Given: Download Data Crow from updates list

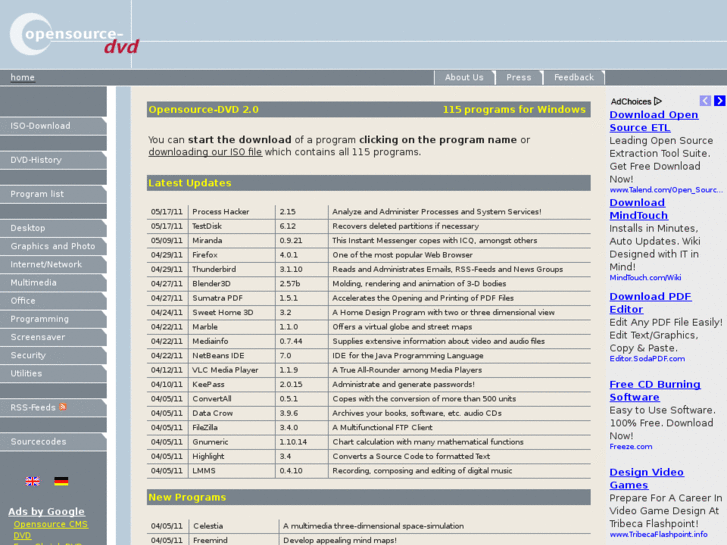Looking at the screenshot, I should tap(213, 413).
